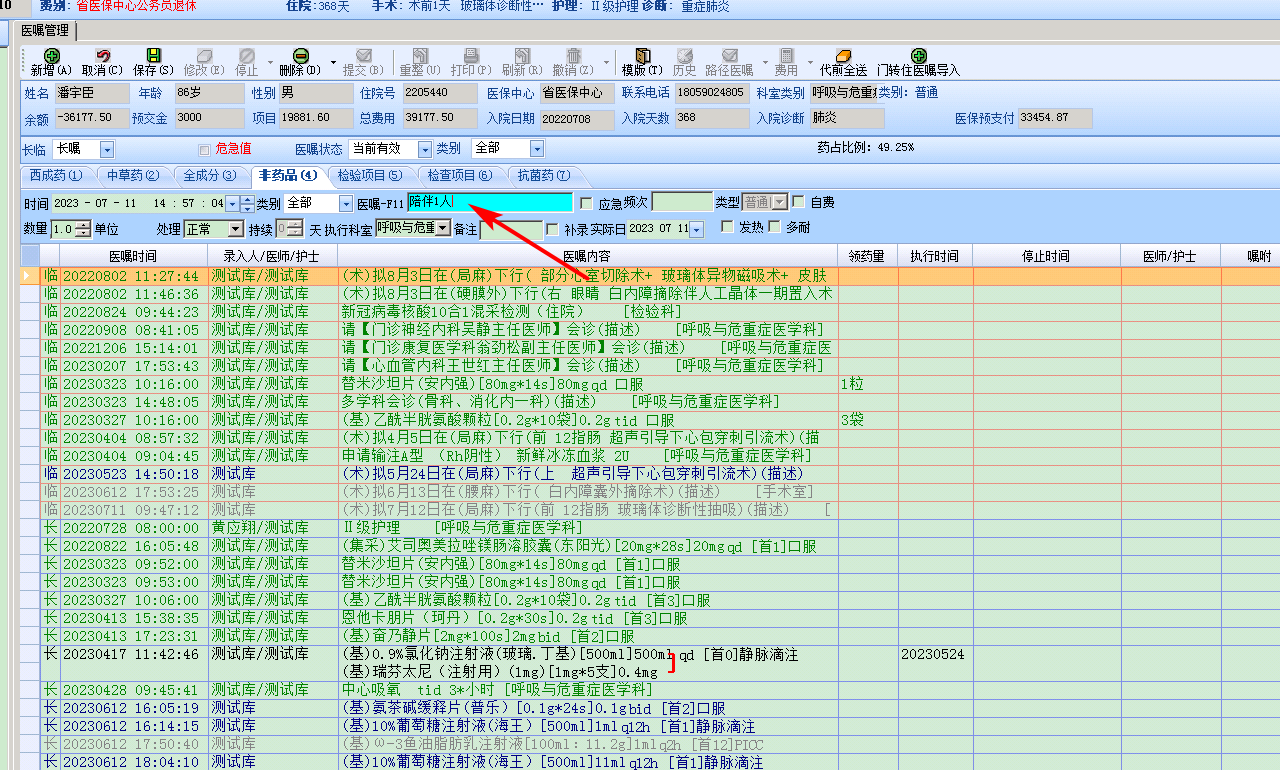Switch to the 检验项目 tab
The width and height of the screenshot is (1280, 770).
pos(370,176)
